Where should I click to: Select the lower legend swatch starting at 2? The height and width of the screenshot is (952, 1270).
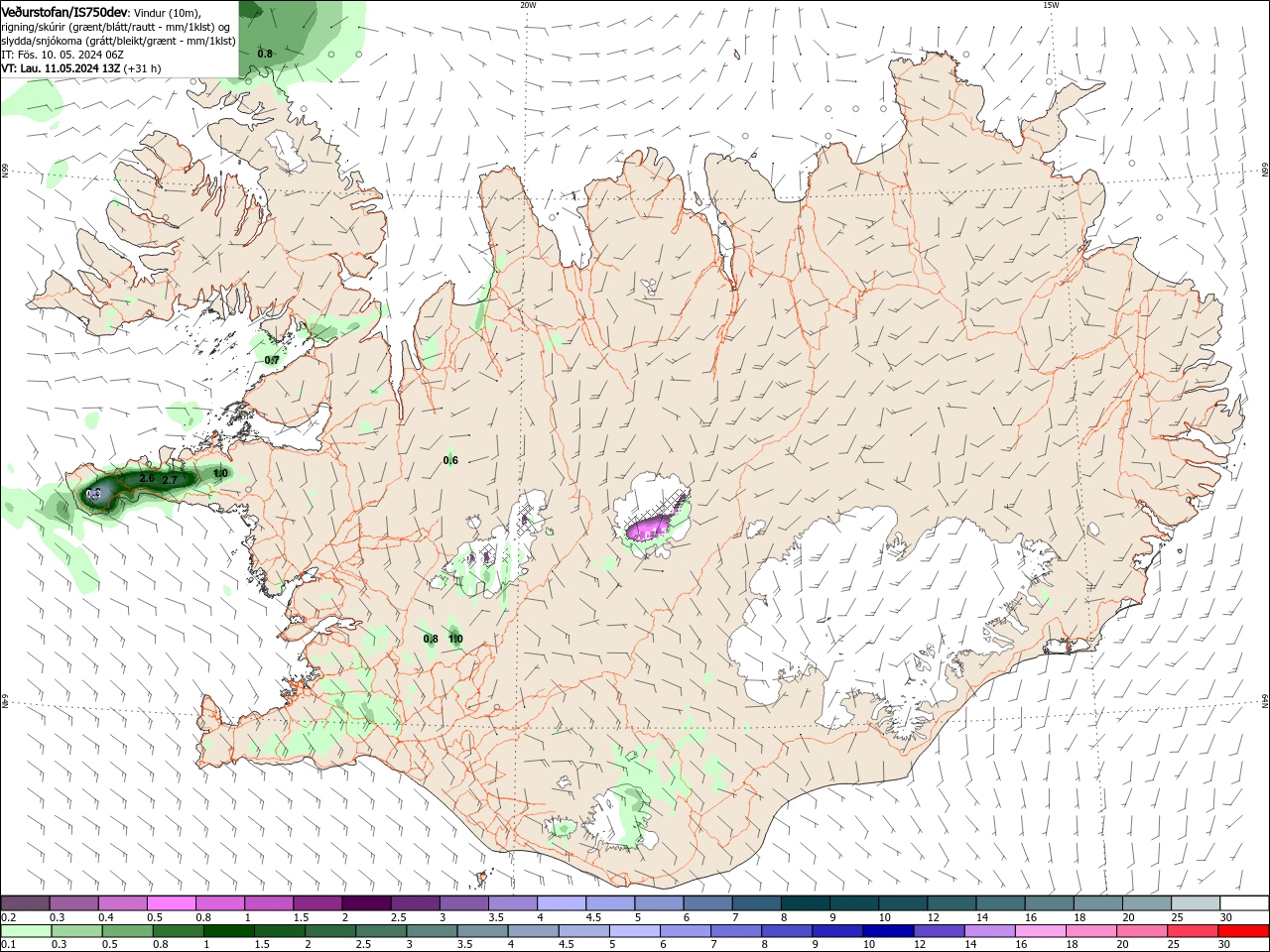(x=330, y=930)
